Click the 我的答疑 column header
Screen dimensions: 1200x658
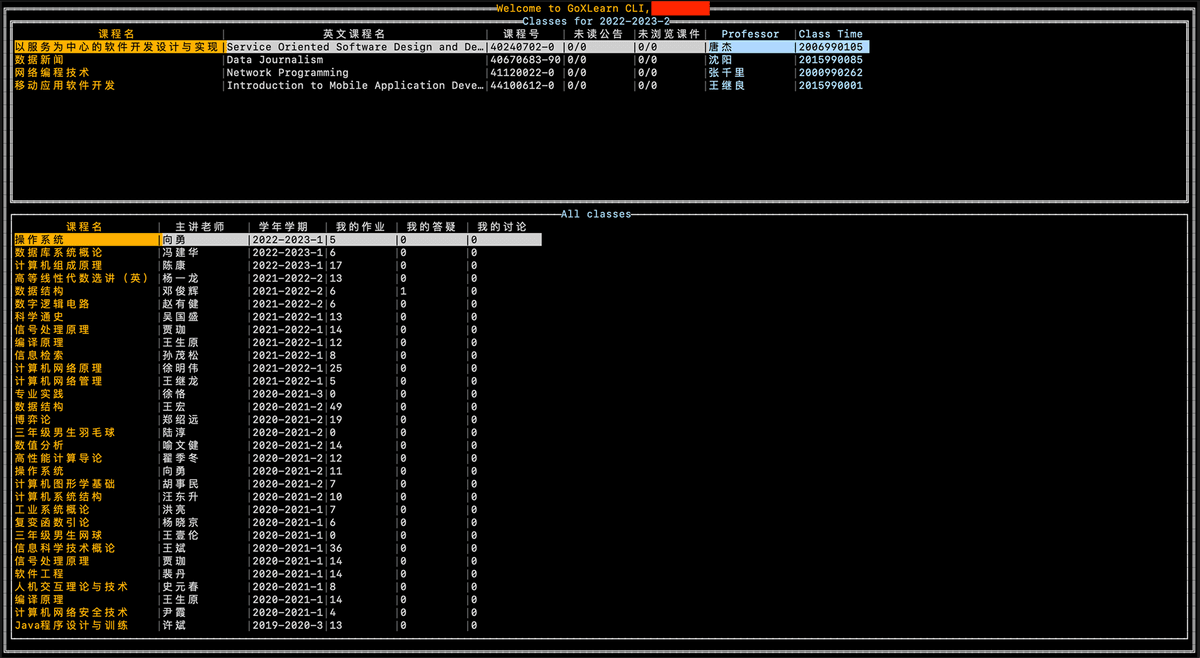pos(431,227)
